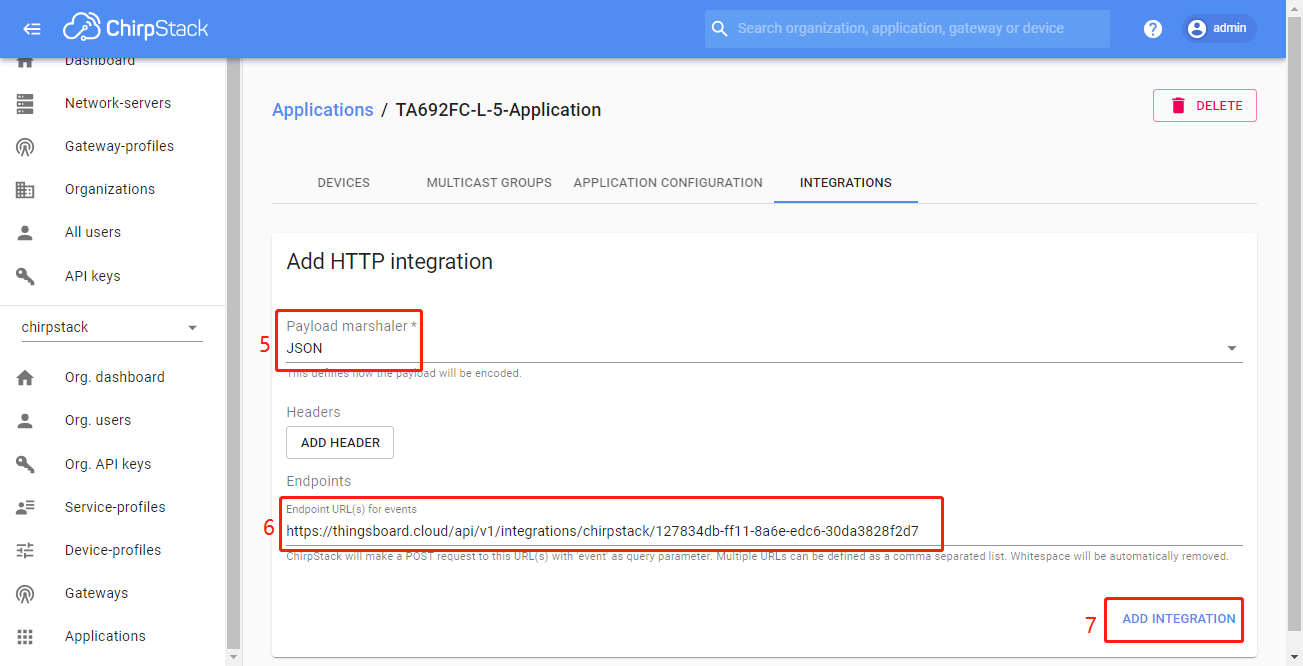Screen dimensions: 1303x666
Task: Click the Org. API keys key icon
Action: [x=25, y=464]
